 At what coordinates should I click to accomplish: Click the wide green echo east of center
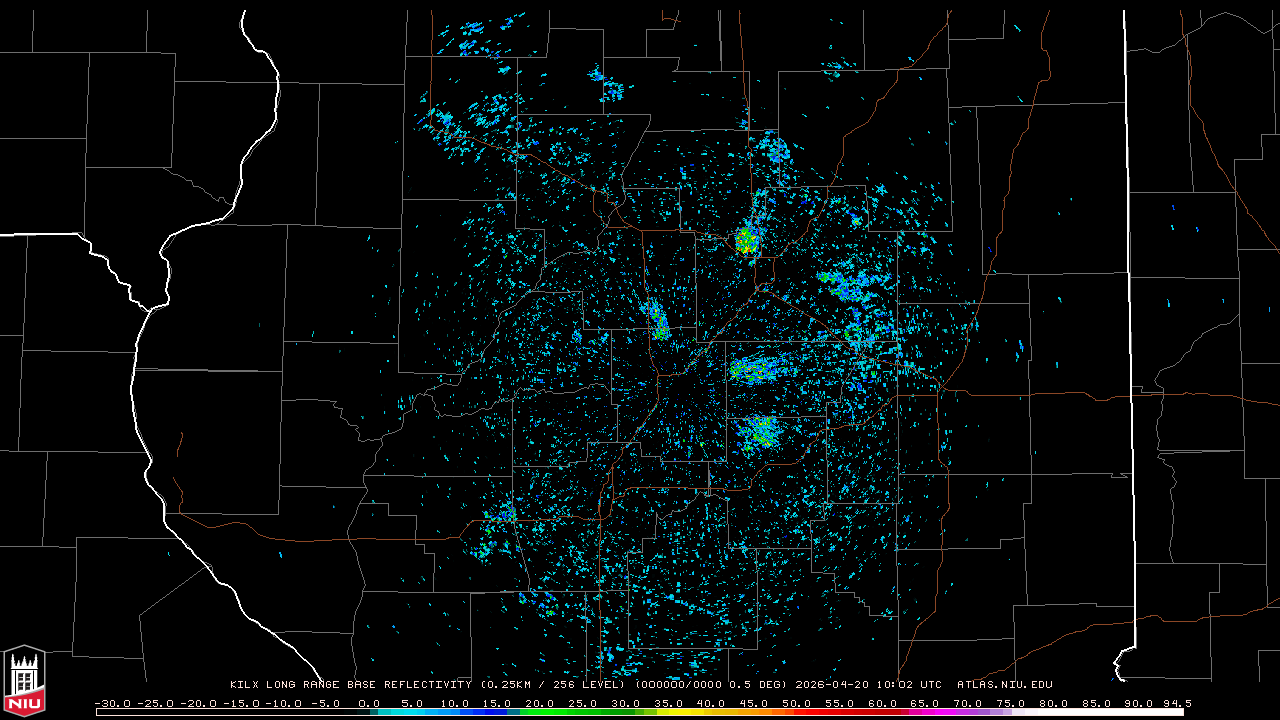tap(756, 370)
